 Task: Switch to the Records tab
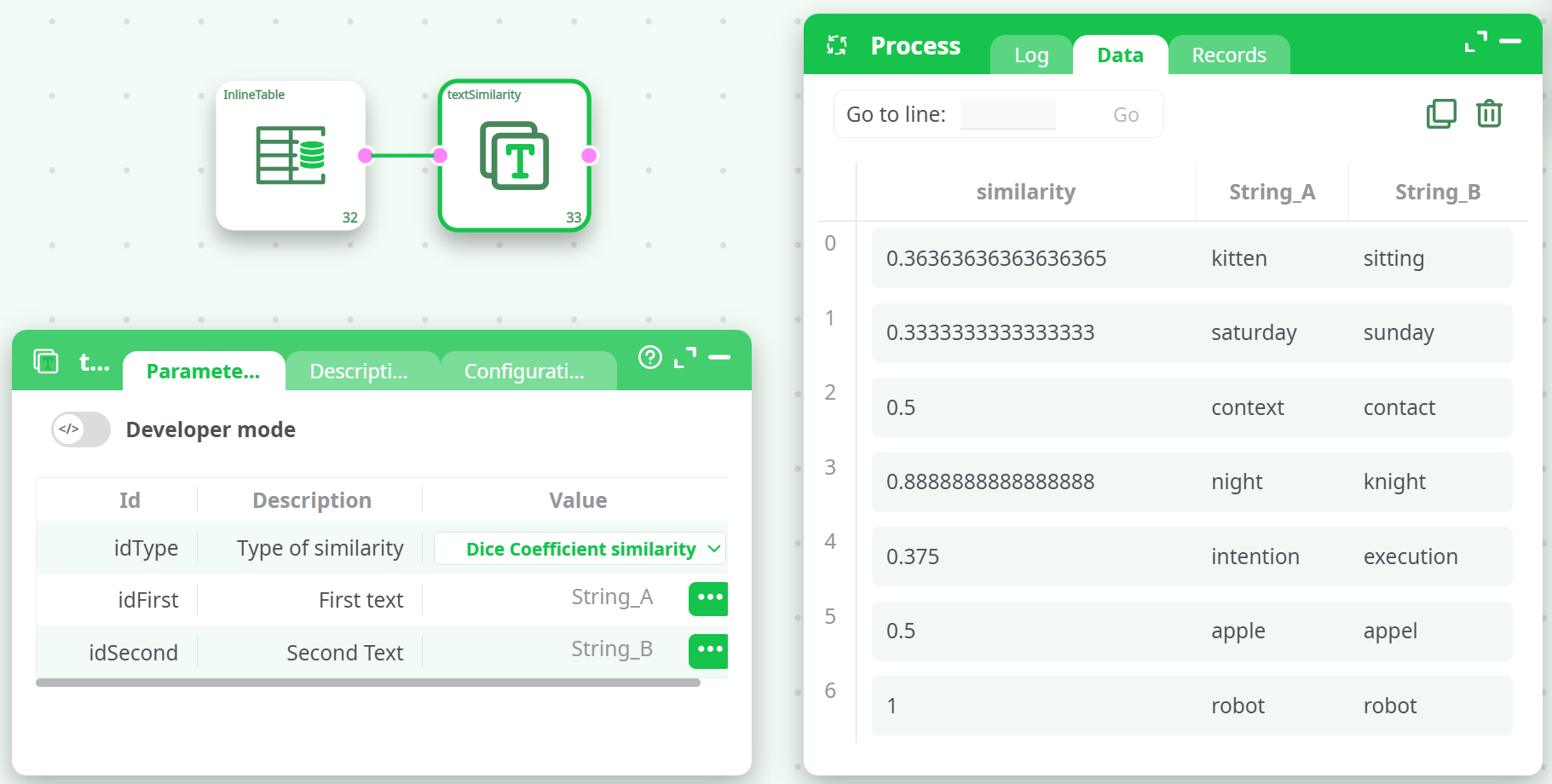[x=1228, y=55]
